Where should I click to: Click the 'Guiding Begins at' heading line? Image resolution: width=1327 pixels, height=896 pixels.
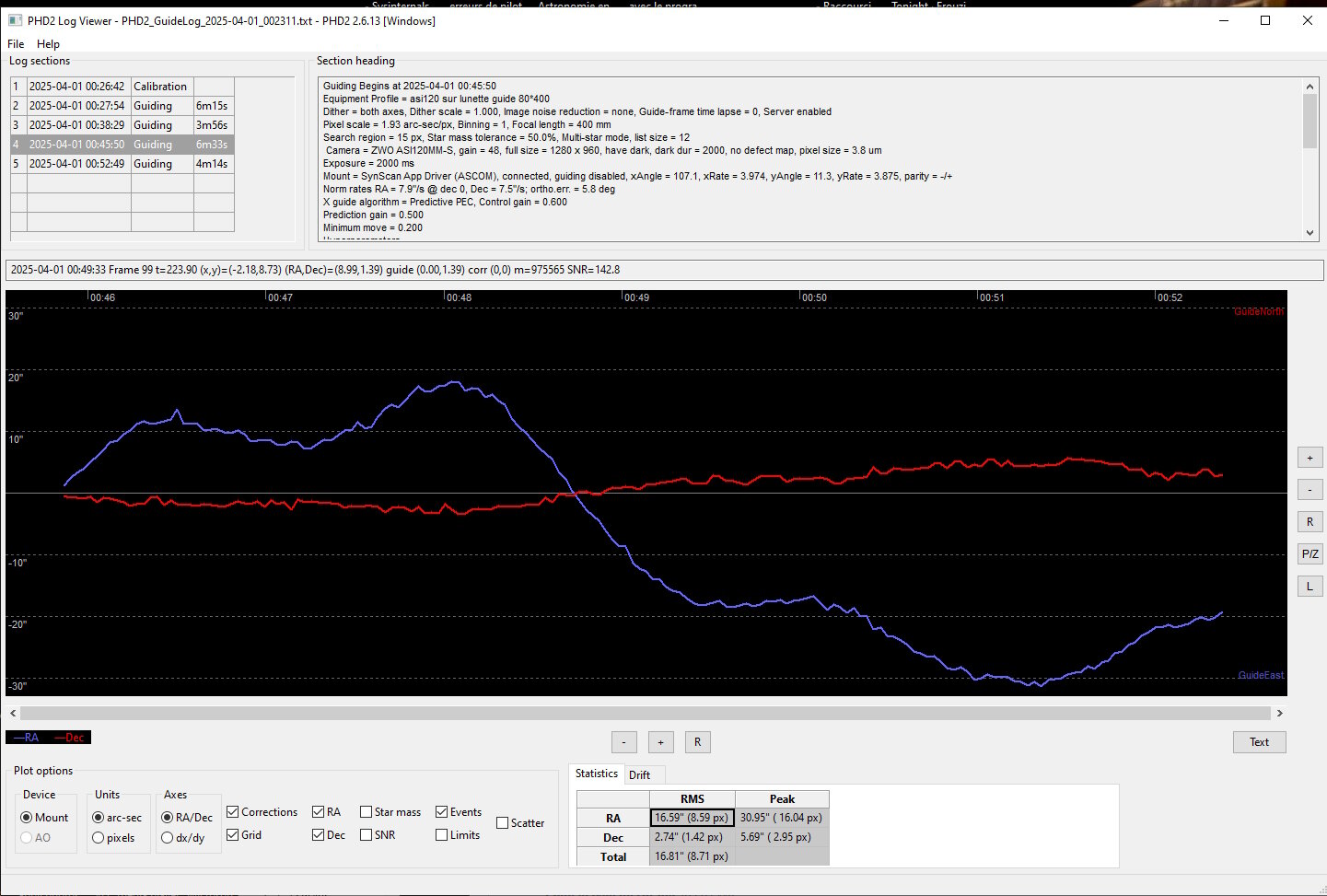tap(410, 86)
